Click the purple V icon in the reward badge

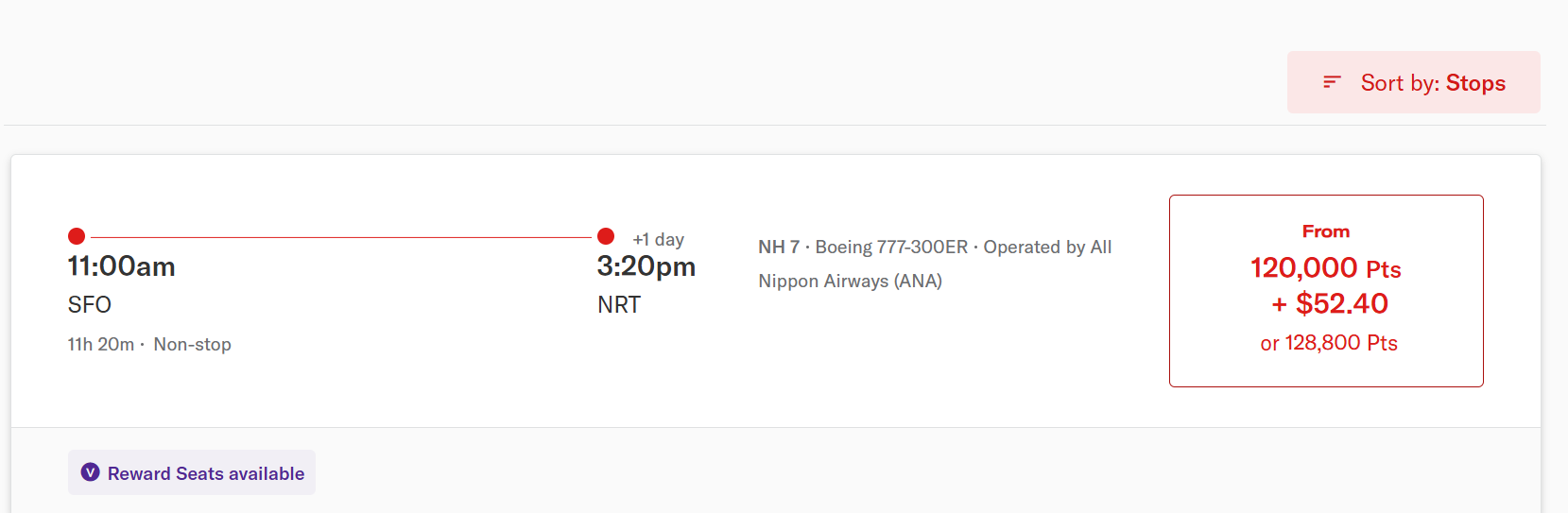coord(91,472)
